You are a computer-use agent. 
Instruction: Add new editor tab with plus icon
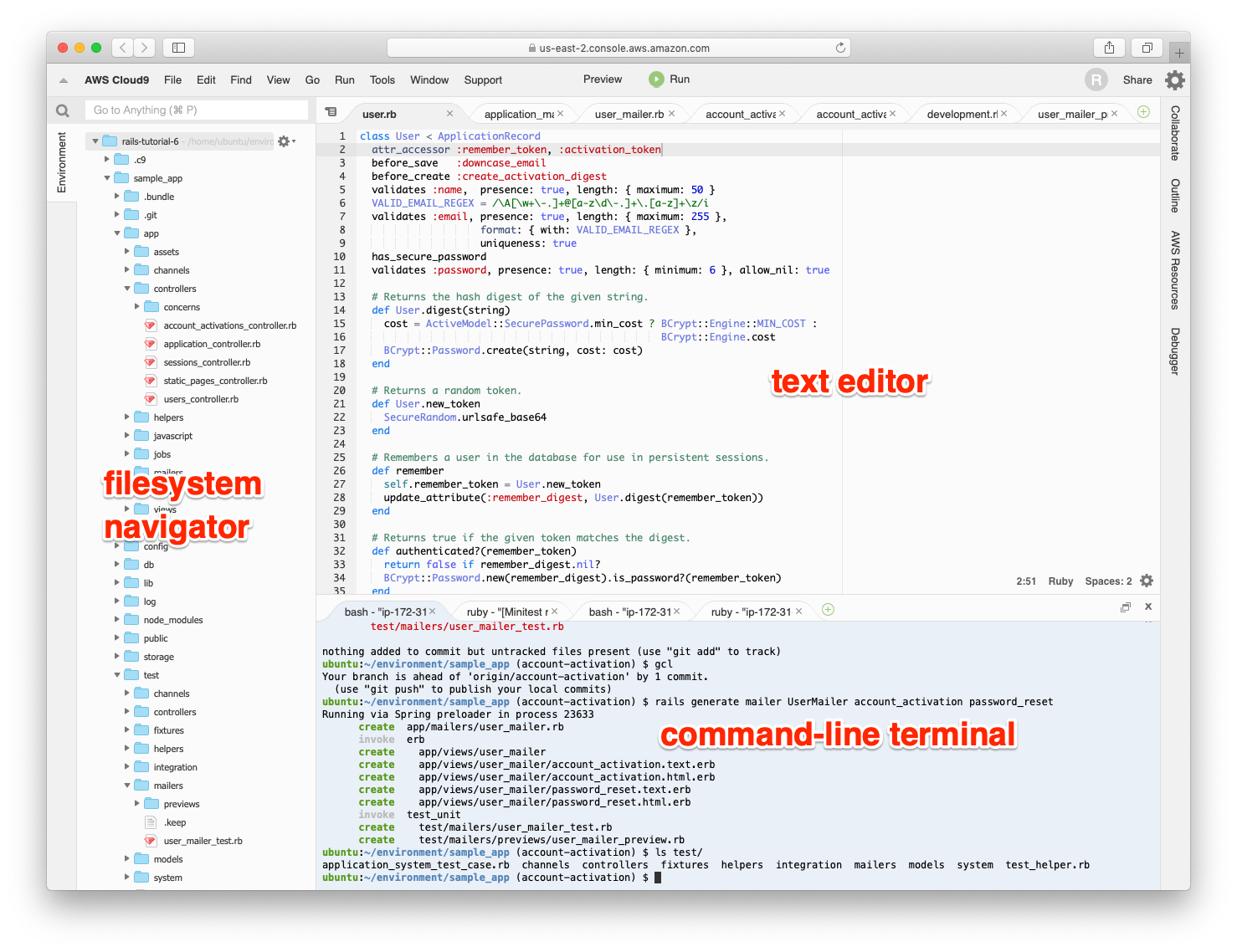pyautogui.click(x=1143, y=112)
